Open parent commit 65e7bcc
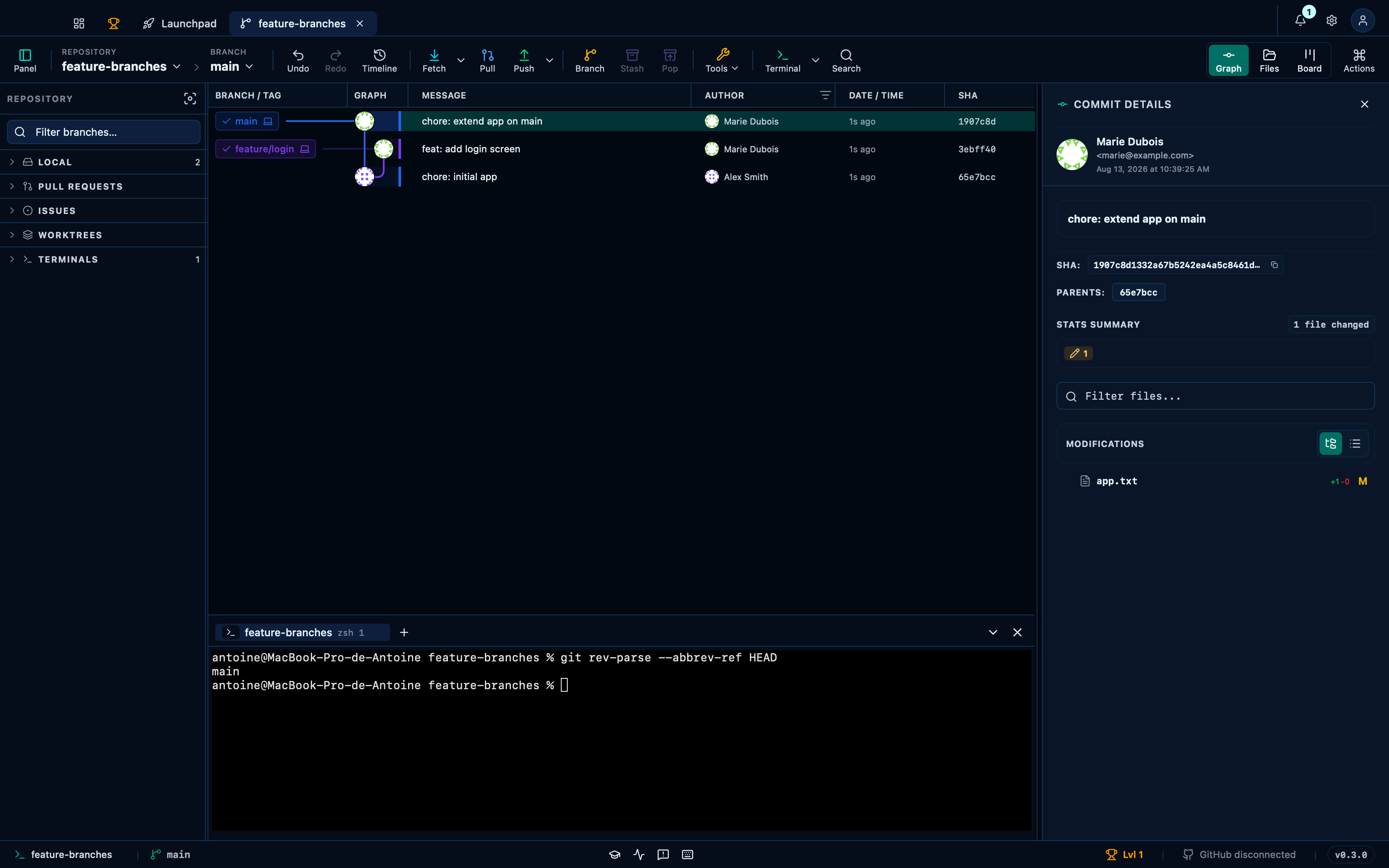 (x=1139, y=292)
